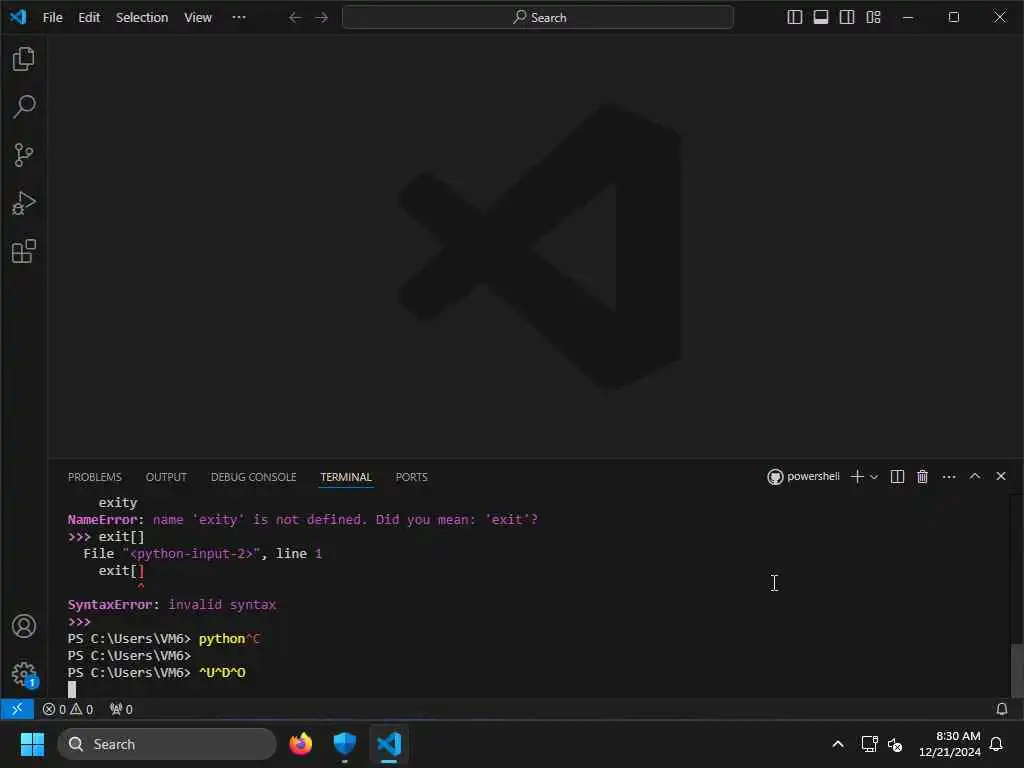Screen dimensions: 1024x768
Task: Create a new terminal with plus icon
Action: click(857, 477)
